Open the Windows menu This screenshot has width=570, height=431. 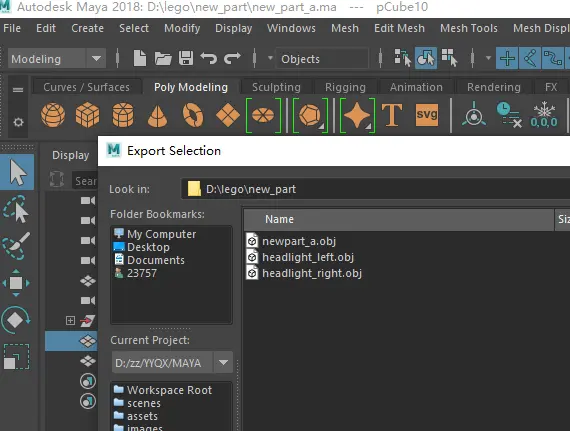(x=291, y=28)
